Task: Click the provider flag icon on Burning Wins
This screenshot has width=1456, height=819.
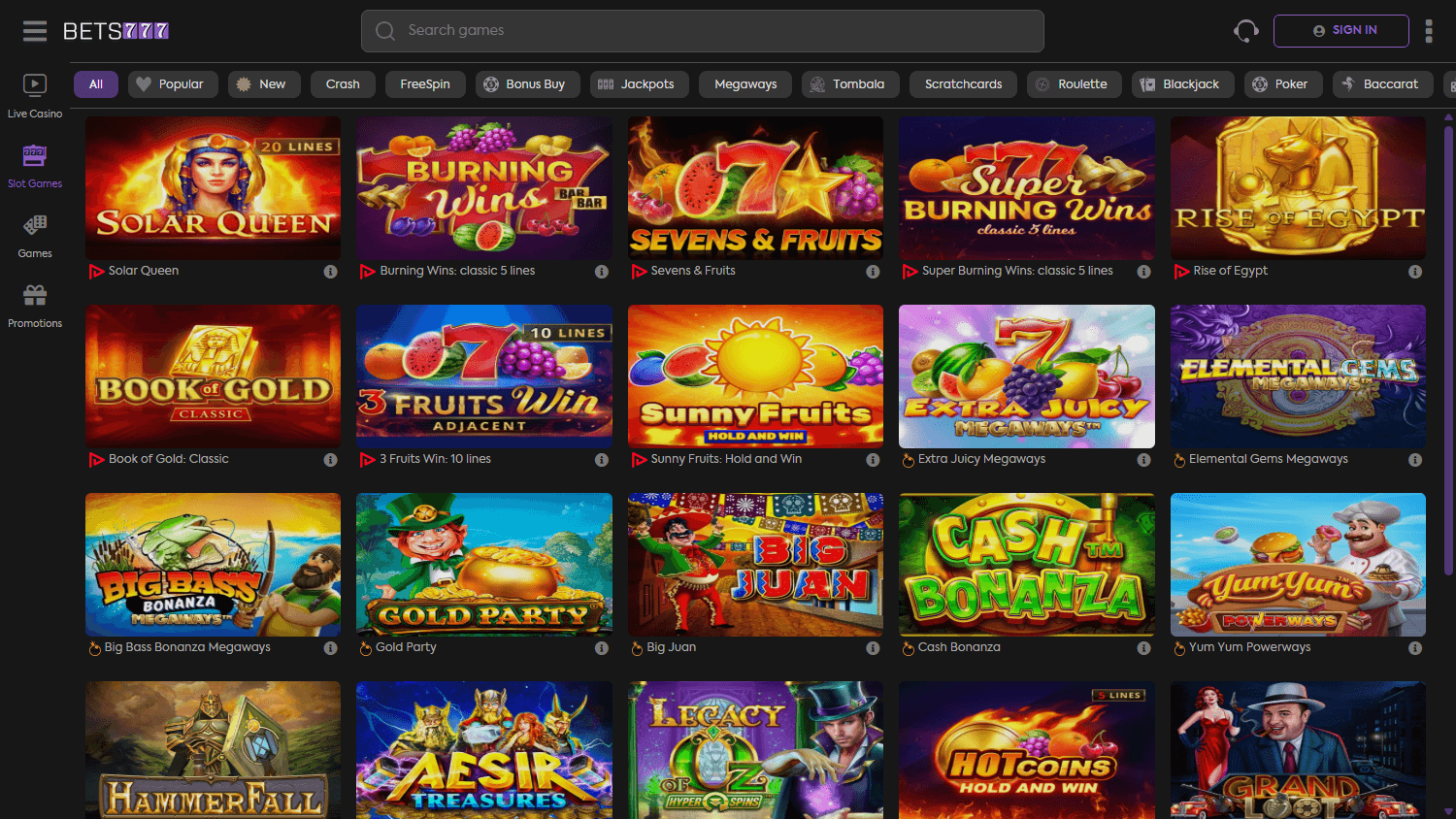Action: pos(367,271)
